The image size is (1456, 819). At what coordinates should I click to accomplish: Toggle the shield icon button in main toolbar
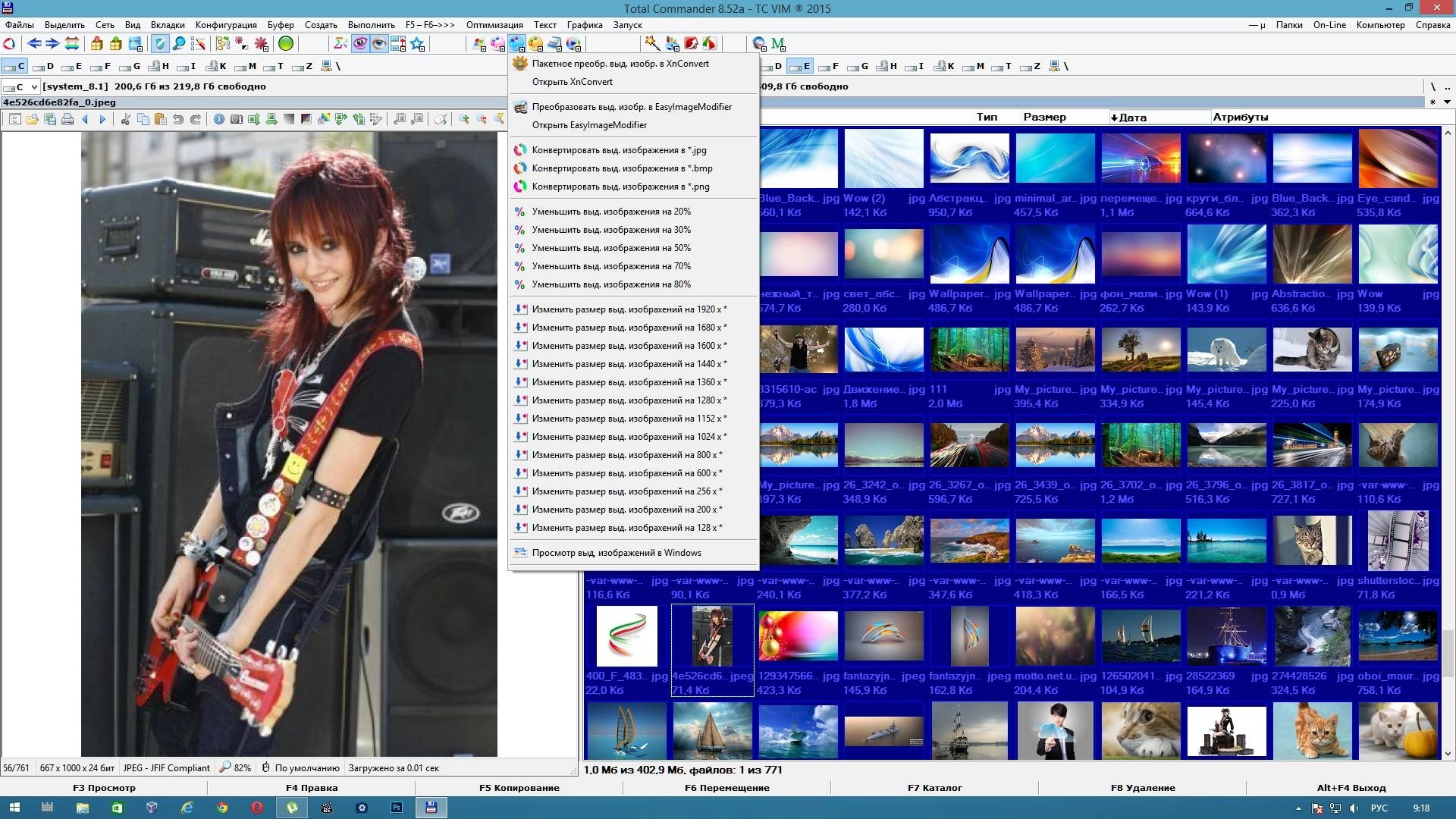pos(159,44)
